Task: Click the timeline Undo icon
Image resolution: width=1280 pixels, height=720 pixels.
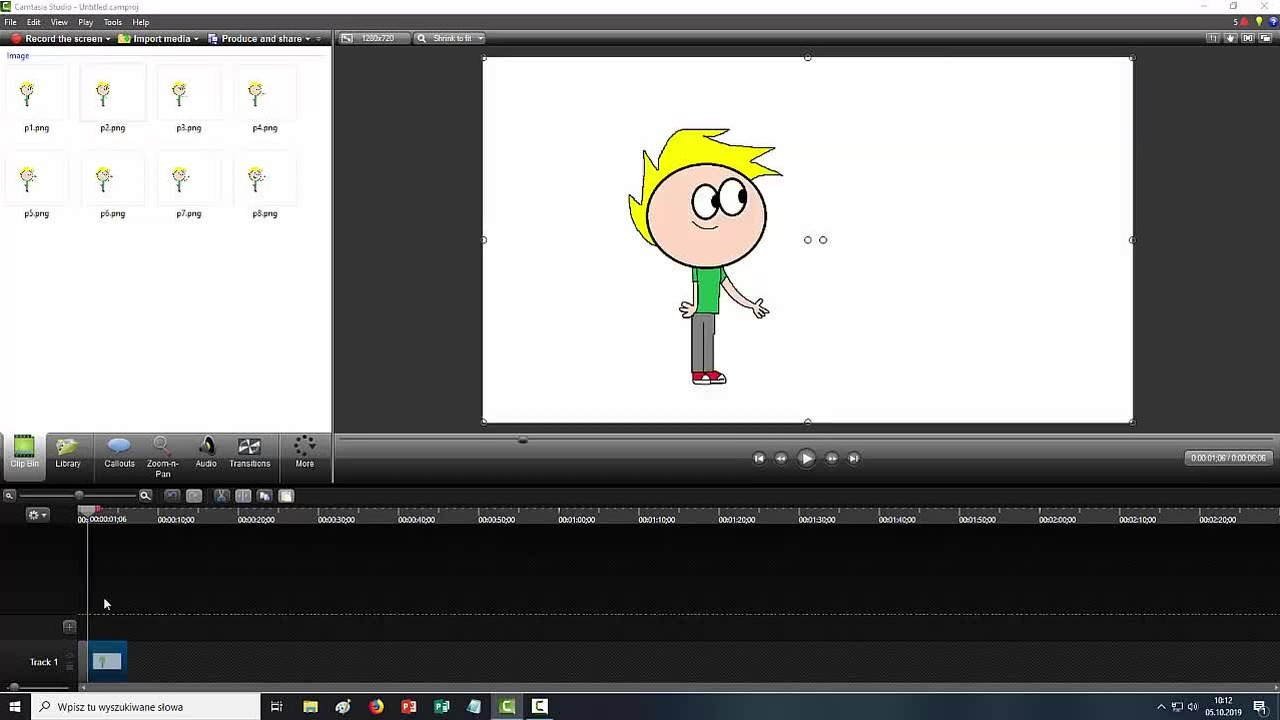Action: (x=172, y=496)
